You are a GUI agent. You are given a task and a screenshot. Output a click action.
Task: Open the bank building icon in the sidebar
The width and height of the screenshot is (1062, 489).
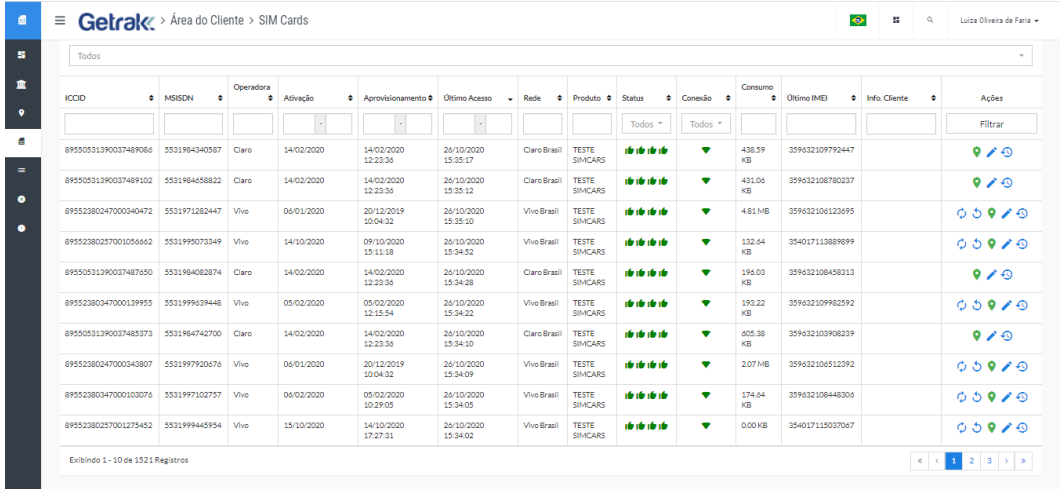pyautogui.click(x=21, y=84)
